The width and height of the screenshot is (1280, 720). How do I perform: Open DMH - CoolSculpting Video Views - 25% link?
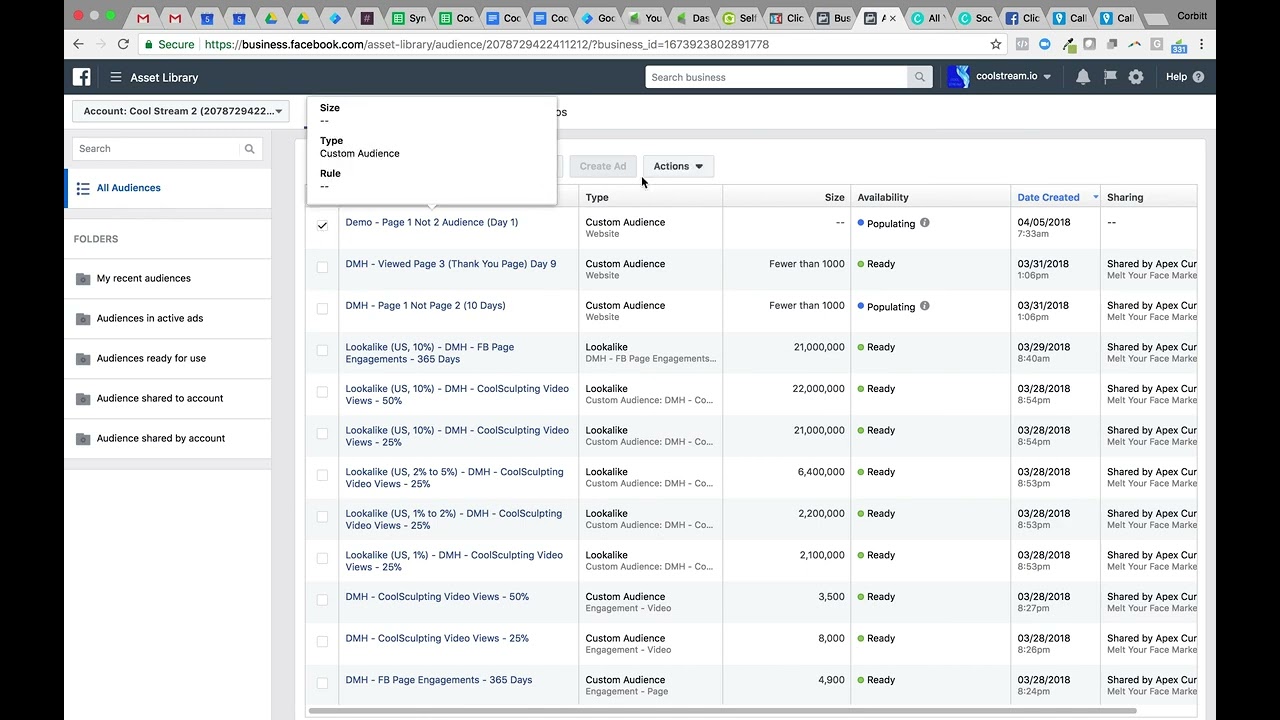[437, 638]
